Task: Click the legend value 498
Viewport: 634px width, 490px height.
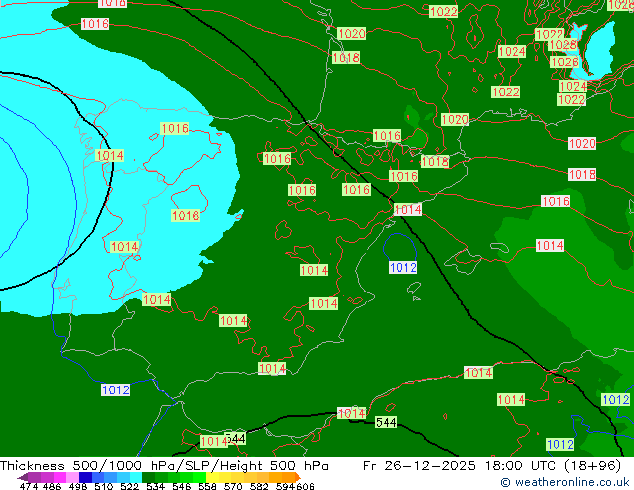Action: (x=78, y=486)
